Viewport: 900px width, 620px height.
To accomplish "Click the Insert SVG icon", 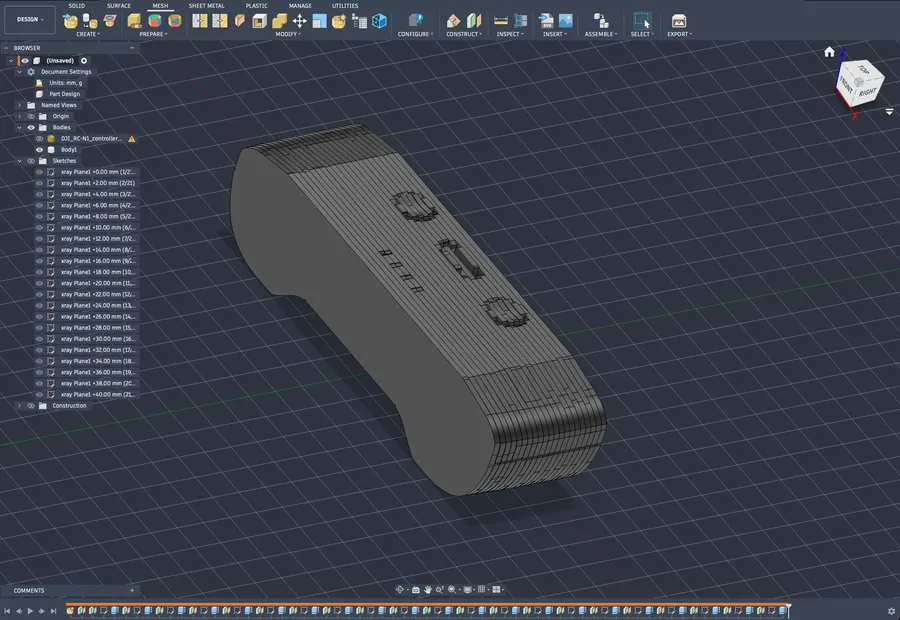I will [x=546, y=21].
